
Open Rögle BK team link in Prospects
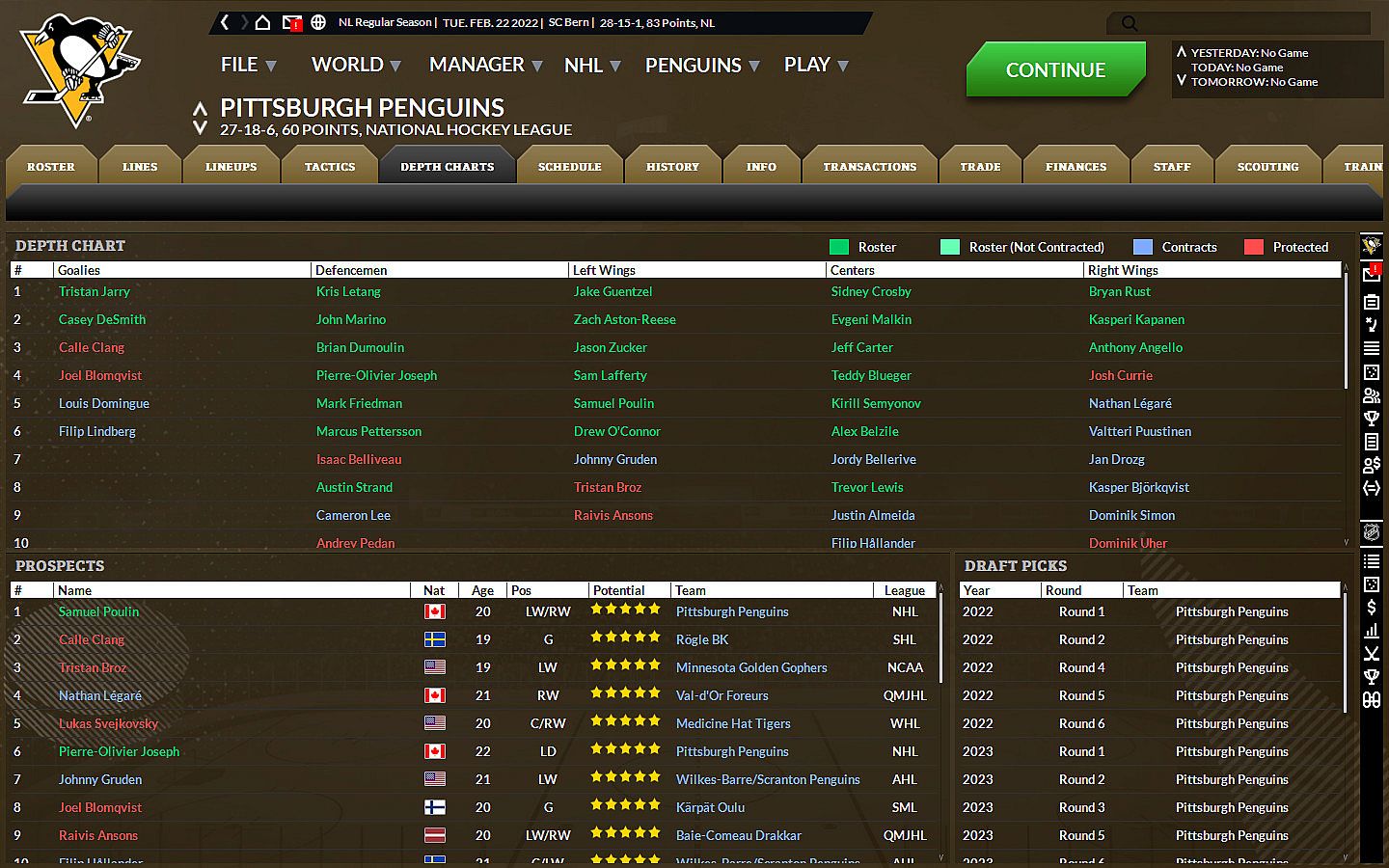tap(702, 639)
